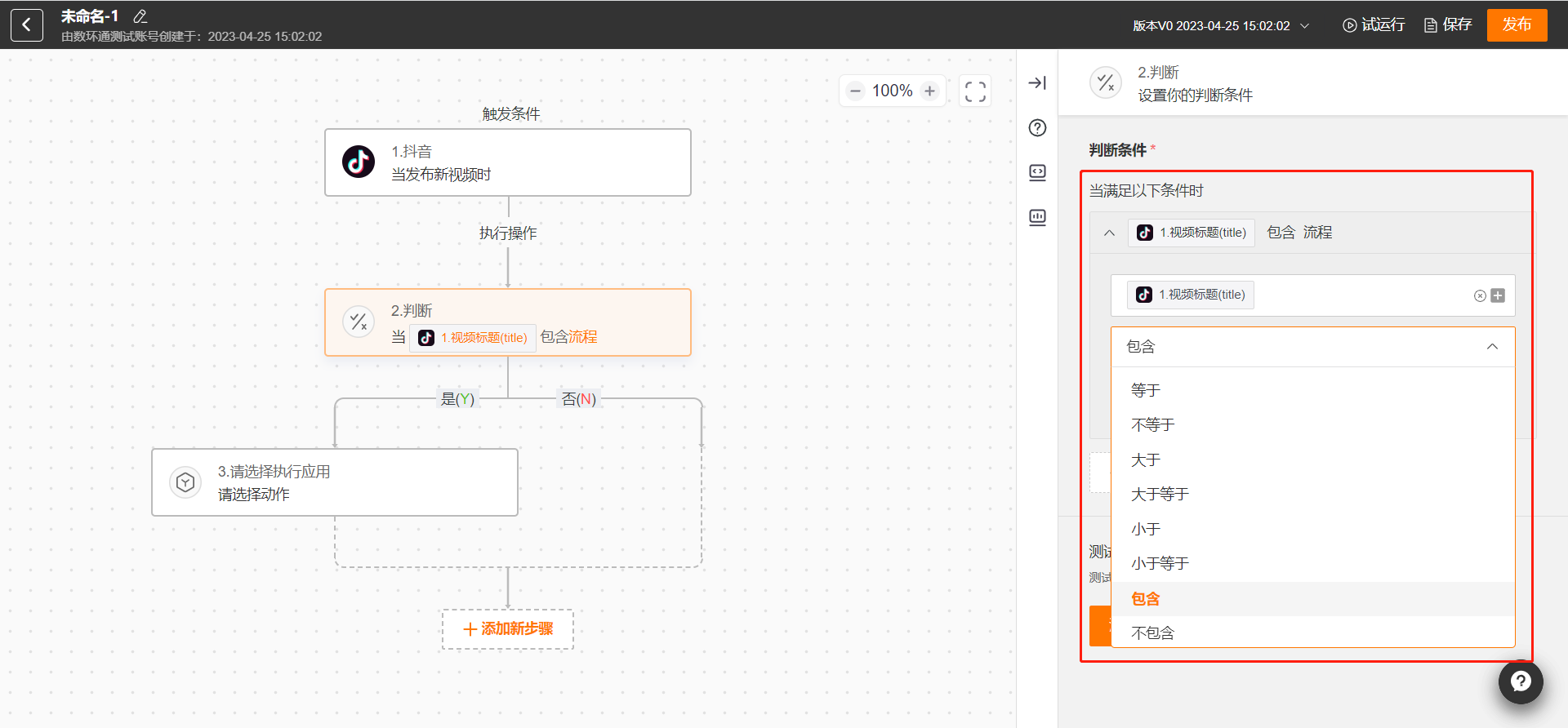This screenshot has height=728, width=1568.
Task: Click the plus icon to insert variable
Action: (1498, 295)
